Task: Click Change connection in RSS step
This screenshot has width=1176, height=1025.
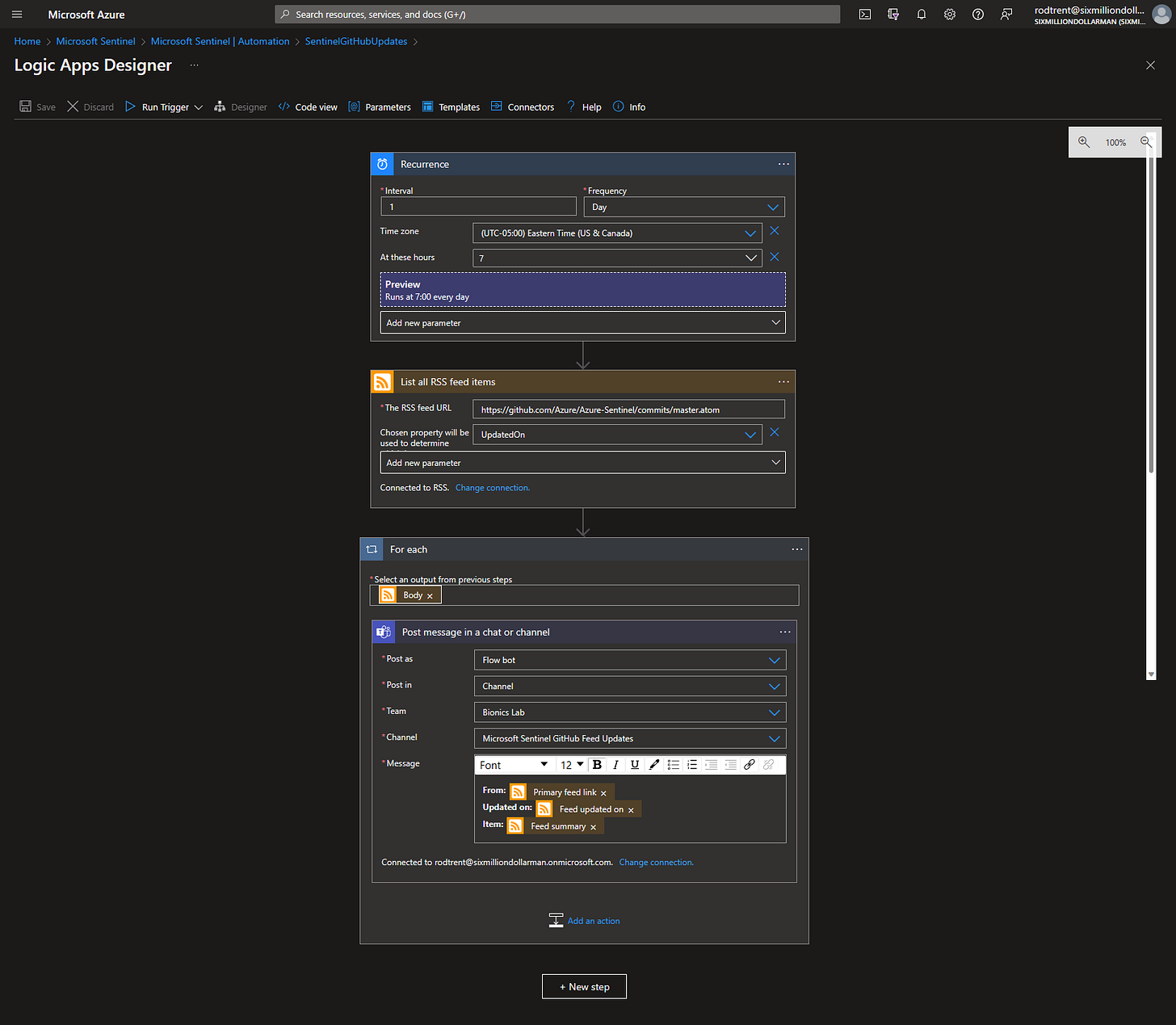Action: click(493, 488)
